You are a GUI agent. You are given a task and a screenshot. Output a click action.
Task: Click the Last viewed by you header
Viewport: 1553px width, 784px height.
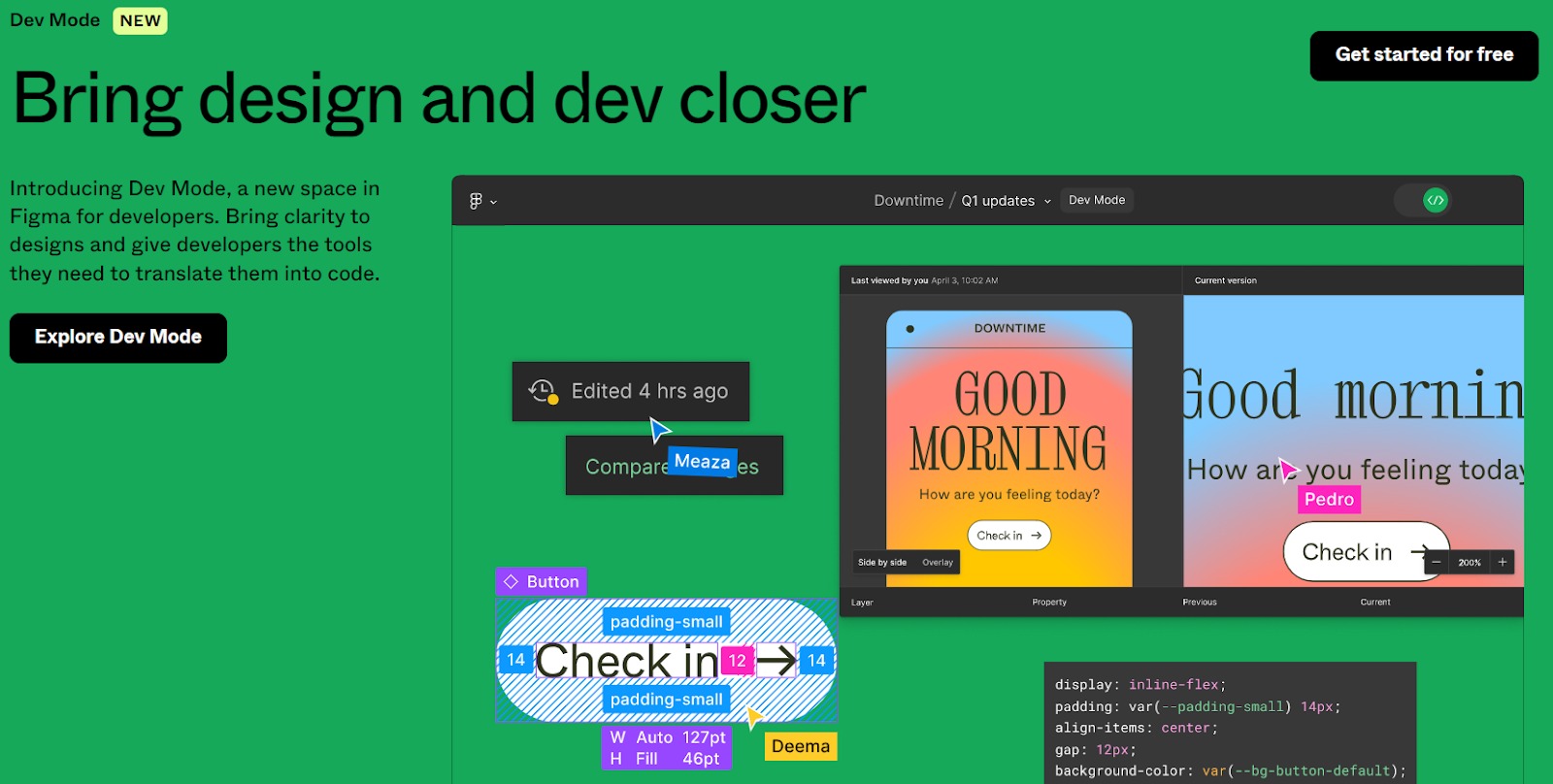point(924,280)
